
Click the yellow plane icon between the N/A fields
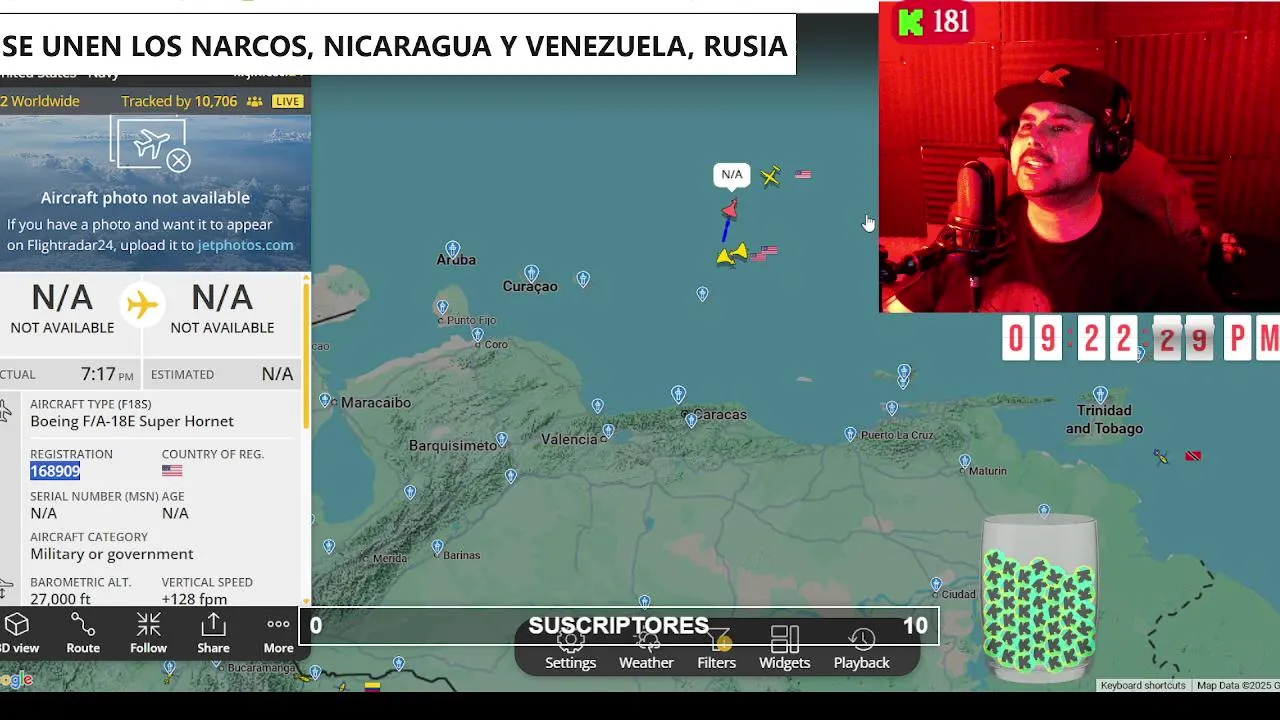[142, 304]
